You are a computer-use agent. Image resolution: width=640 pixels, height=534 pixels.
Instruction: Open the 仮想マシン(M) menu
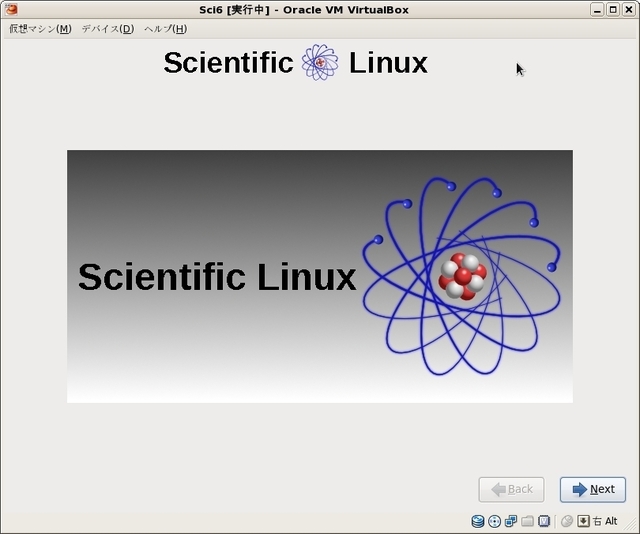[40, 29]
